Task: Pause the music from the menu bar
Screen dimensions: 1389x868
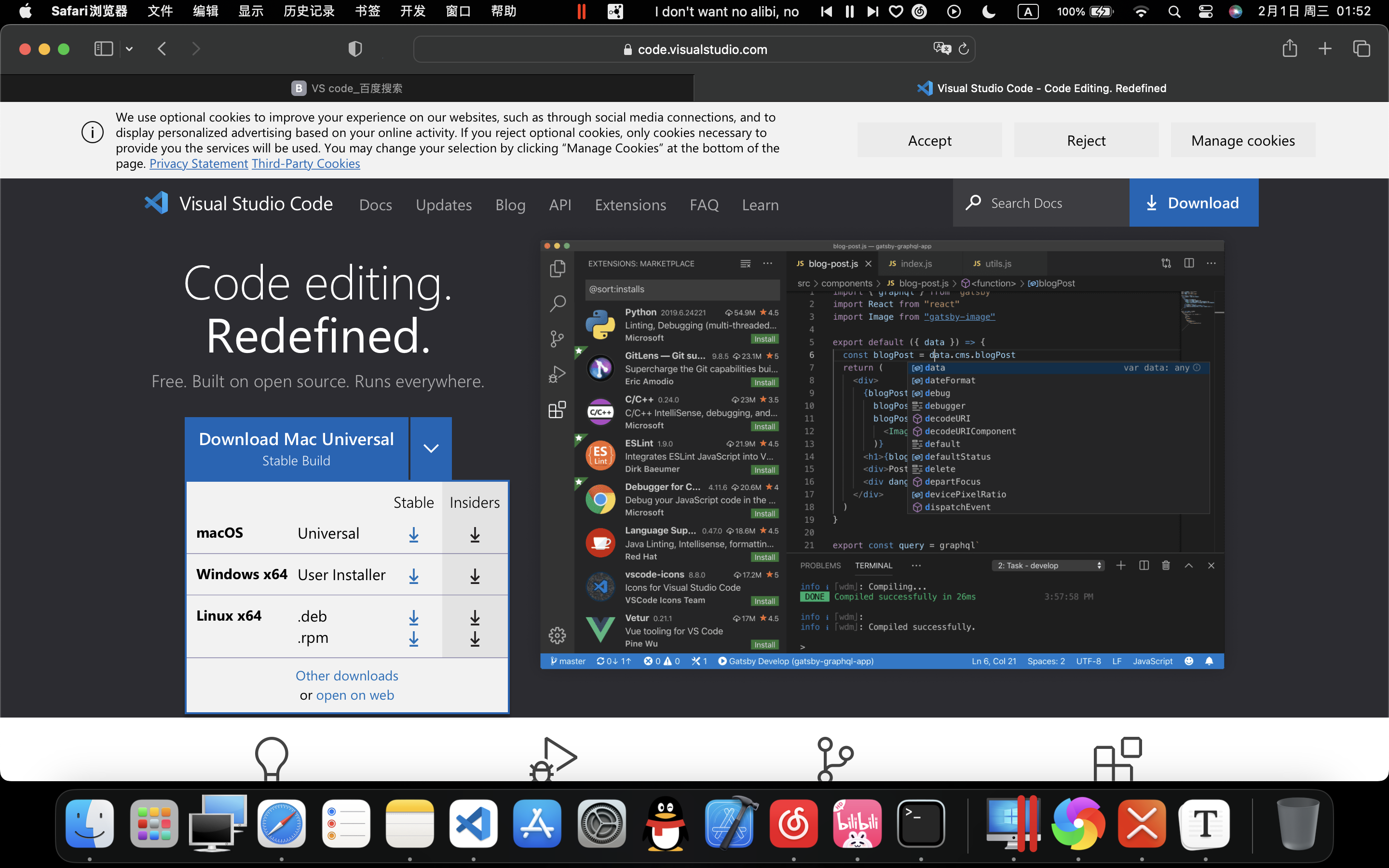Action: (x=849, y=12)
